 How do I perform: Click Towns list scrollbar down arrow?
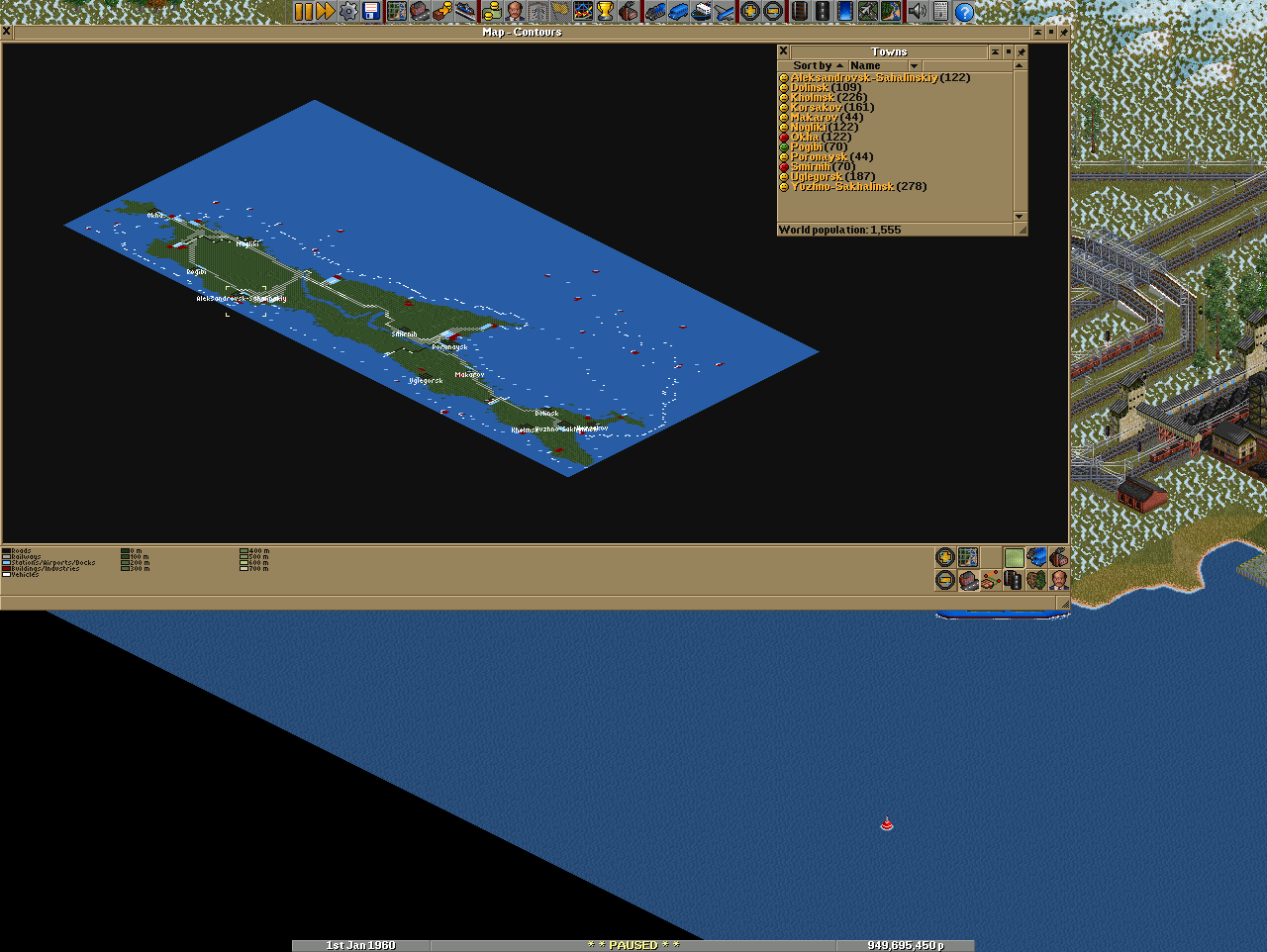click(1020, 216)
